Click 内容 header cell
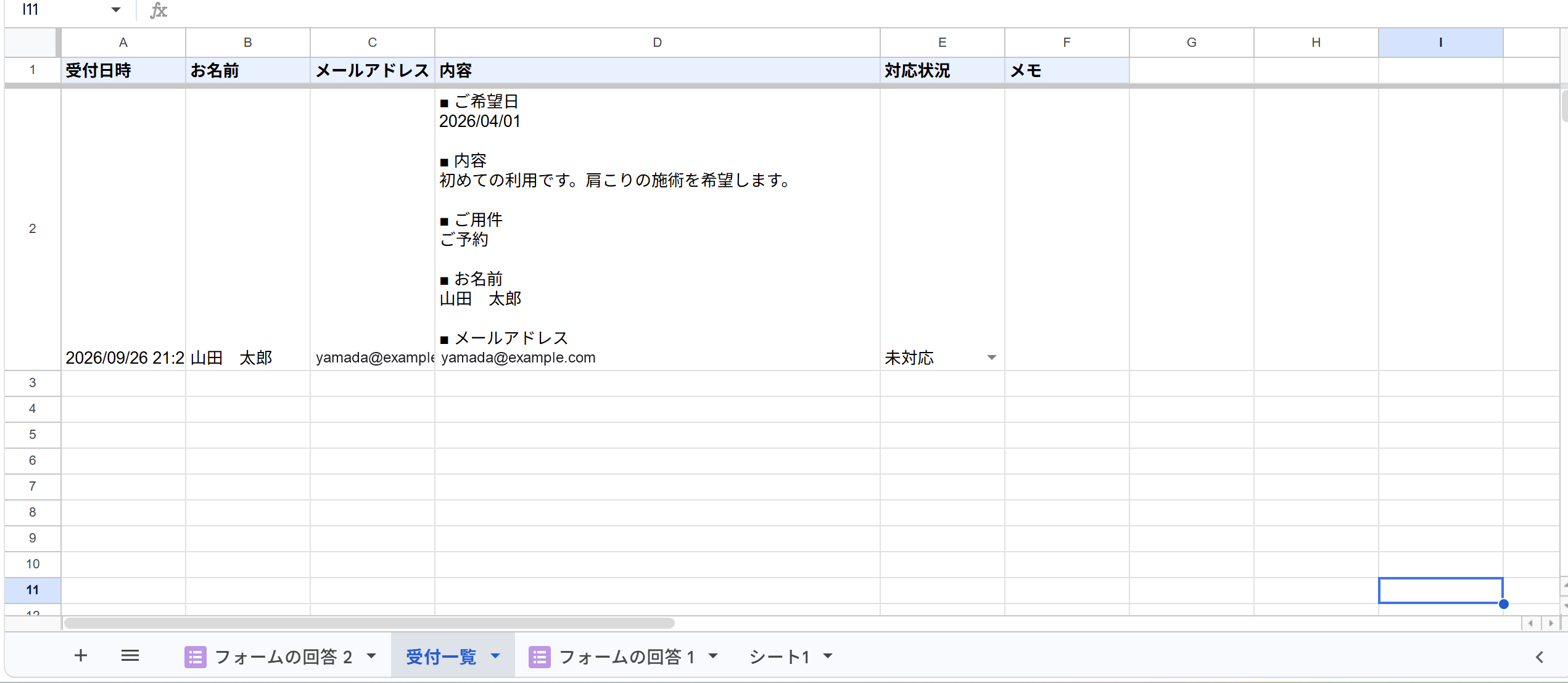1568x683 pixels. click(x=658, y=70)
